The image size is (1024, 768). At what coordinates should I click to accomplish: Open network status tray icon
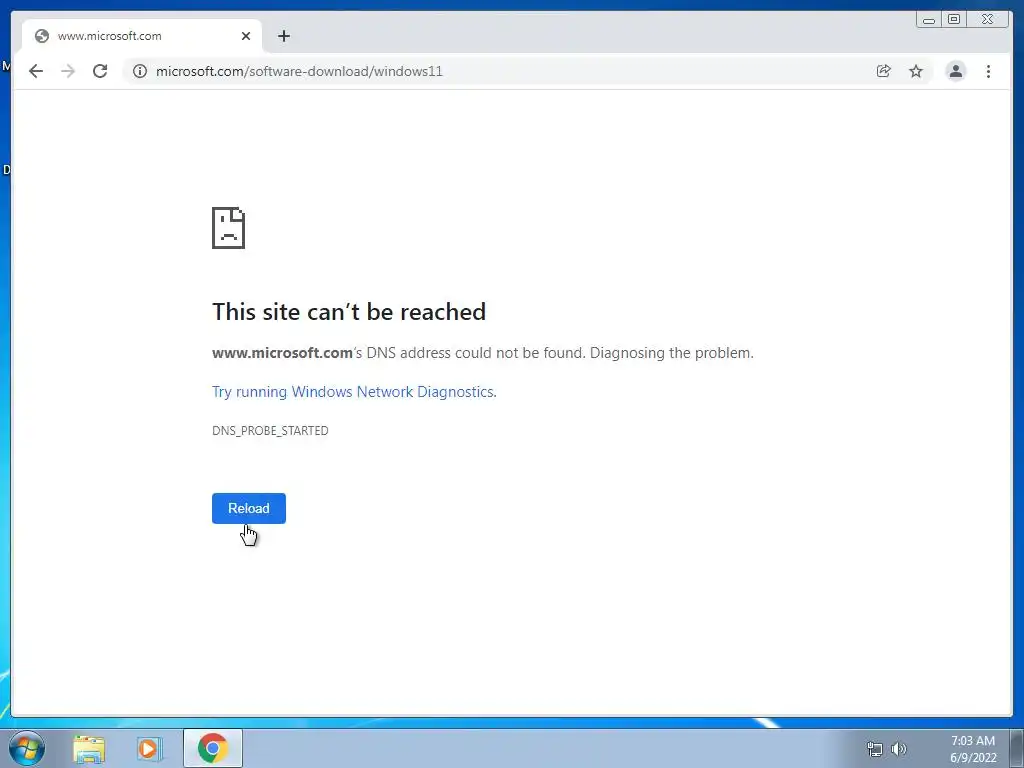click(x=874, y=749)
